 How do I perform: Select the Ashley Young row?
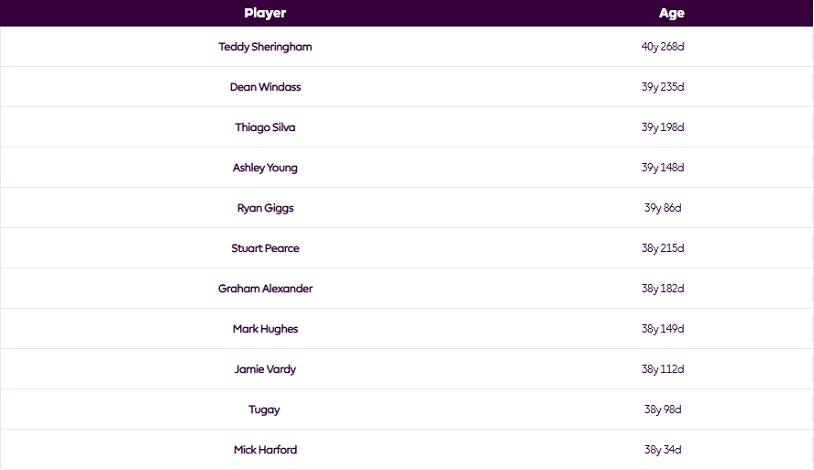pyautogui.click(x=406, y=167)
